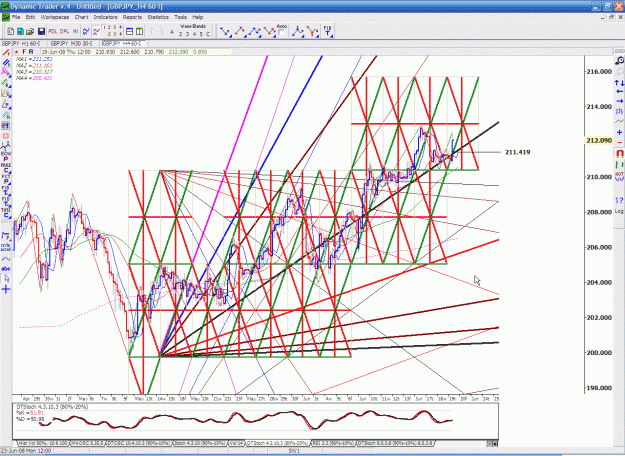Viewport: 625px width, 456px height.
Task: Click the blue F button in data bar
Action: tap(24, 52)
